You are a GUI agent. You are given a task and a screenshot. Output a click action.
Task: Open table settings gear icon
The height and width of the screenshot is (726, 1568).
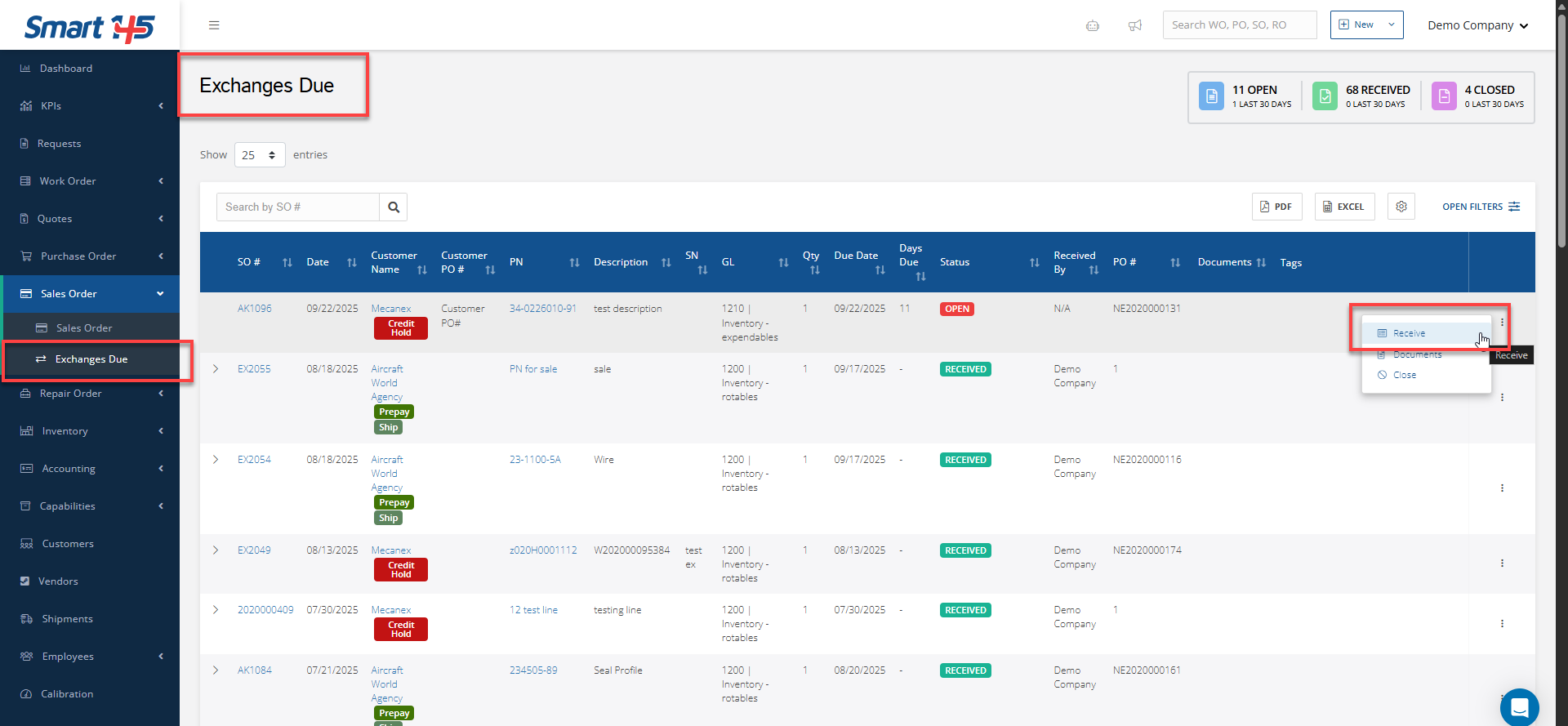(1401, 207)
